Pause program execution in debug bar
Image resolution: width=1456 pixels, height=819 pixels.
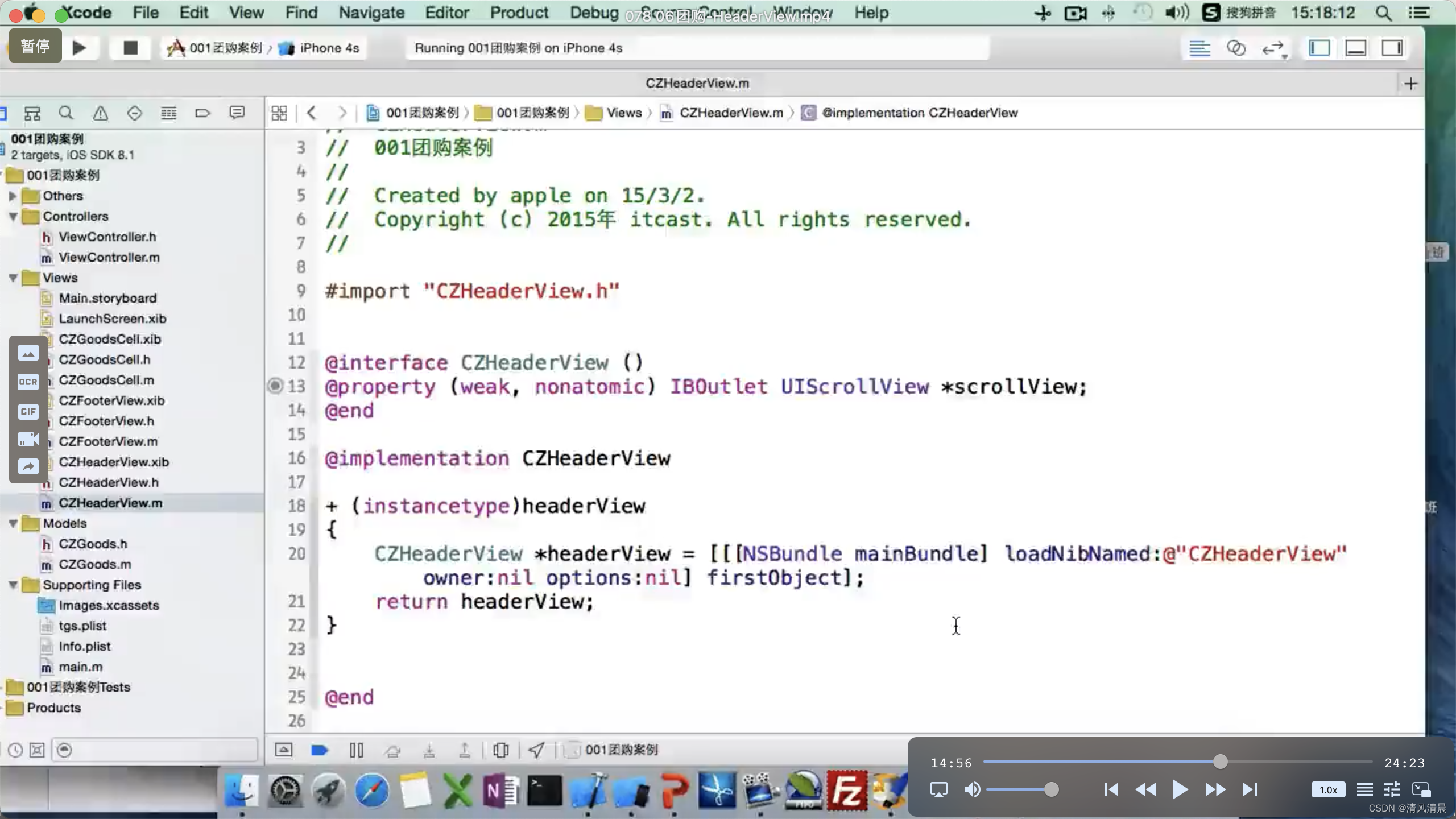[x=356, y=750]
